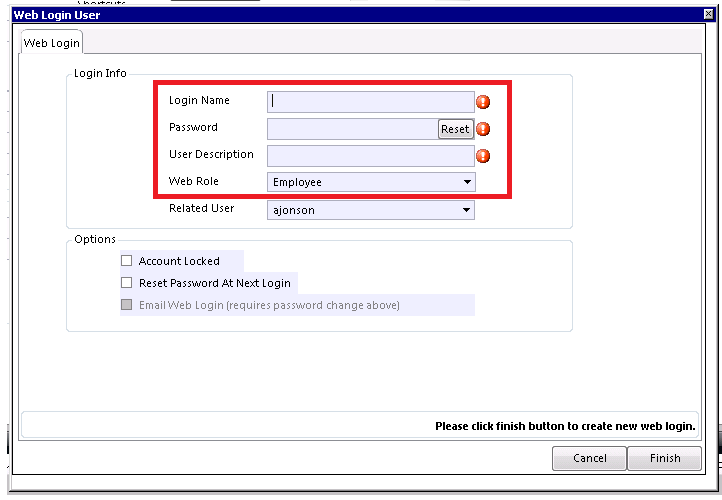
Task: Enable the Account Locked checkbox
Action: point(127,261)
